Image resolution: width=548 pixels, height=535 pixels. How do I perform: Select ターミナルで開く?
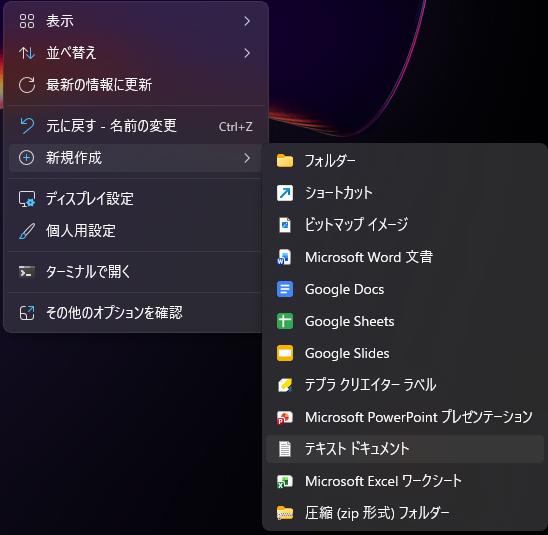(x=136, y=272)
